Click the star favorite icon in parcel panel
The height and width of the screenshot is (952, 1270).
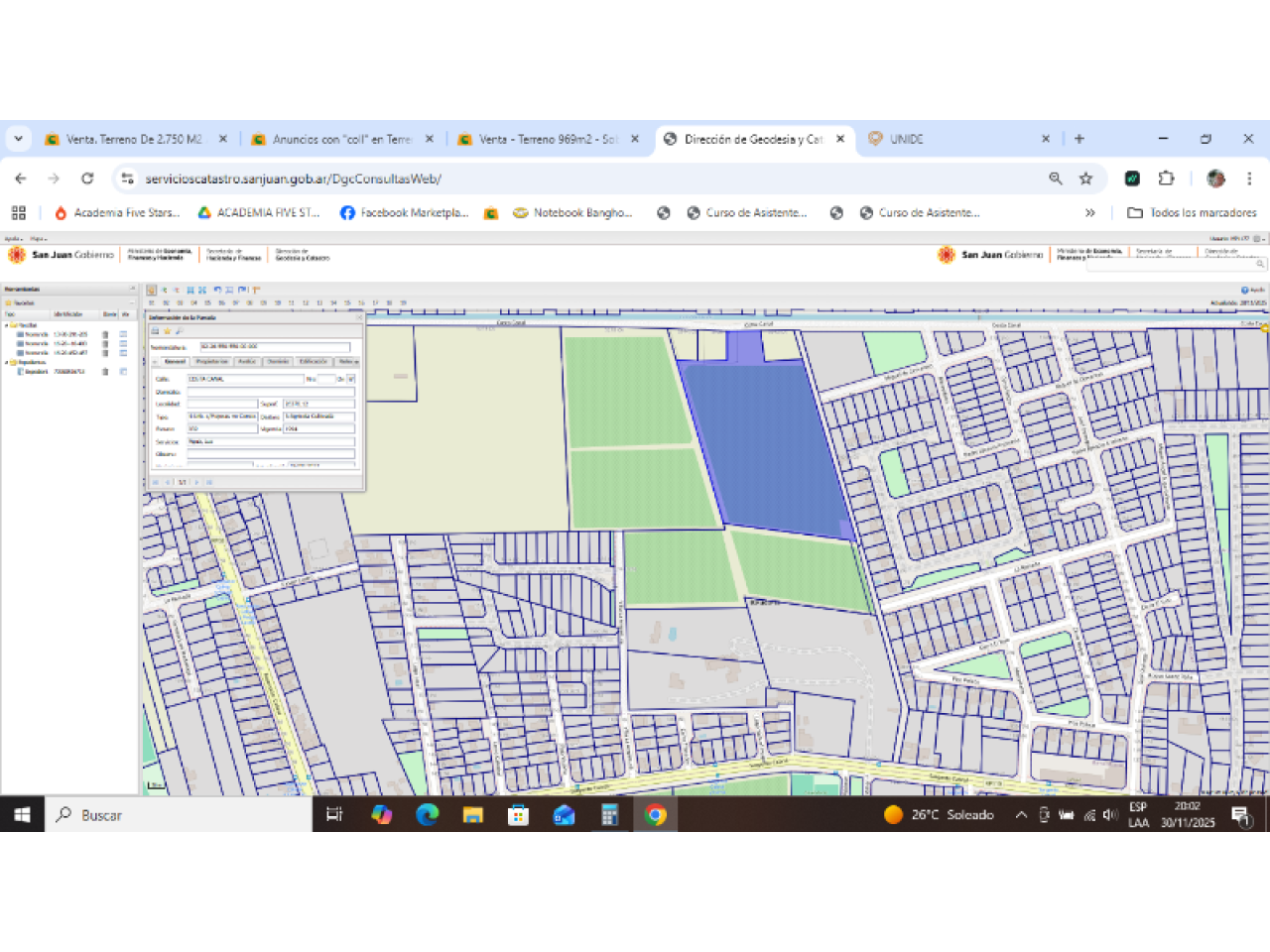pyautogui.click(x=167, y=331)
